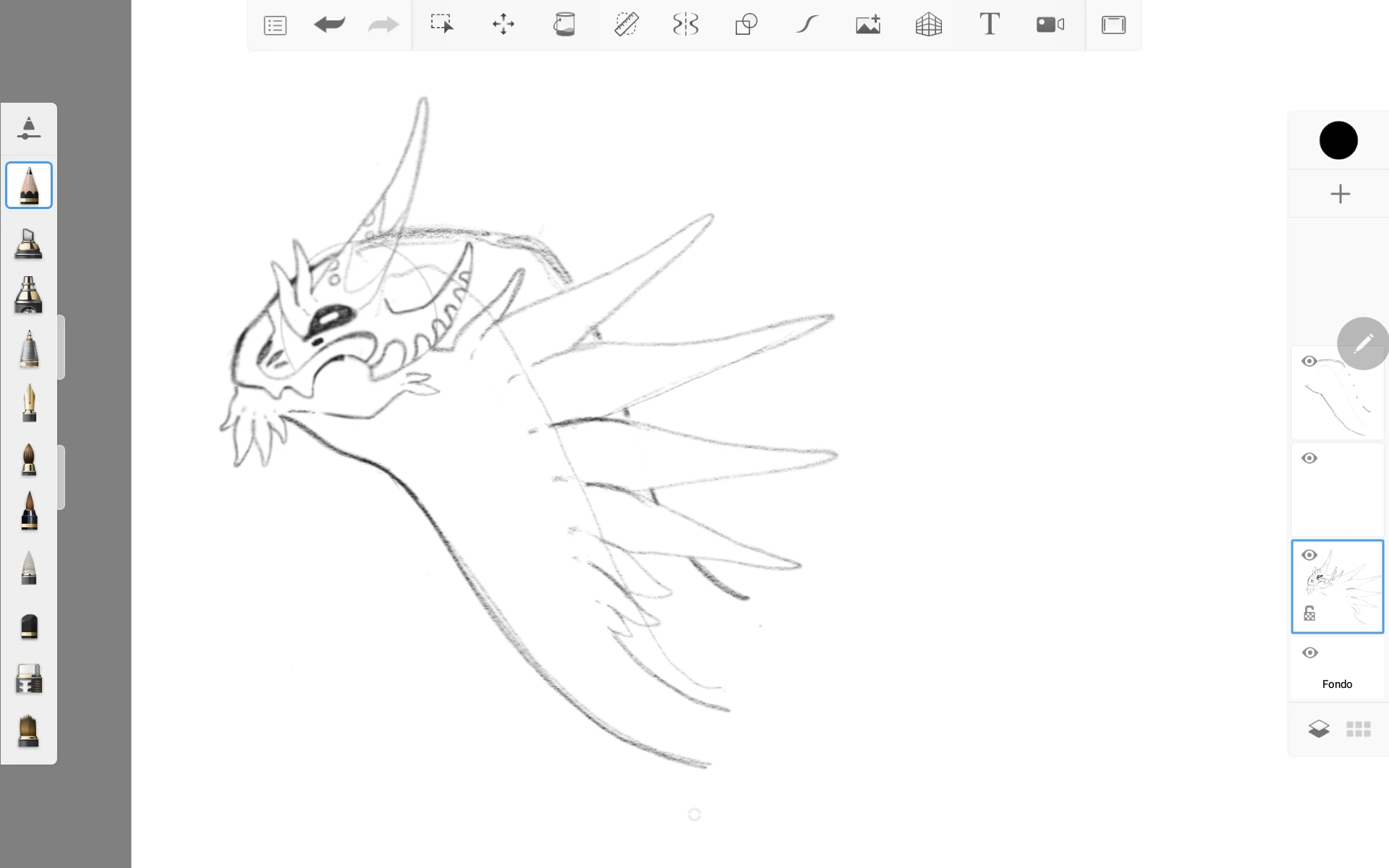Choose the flood fill bucket tool
This screenshot has width=1389, height=868.
click(564, 25)
